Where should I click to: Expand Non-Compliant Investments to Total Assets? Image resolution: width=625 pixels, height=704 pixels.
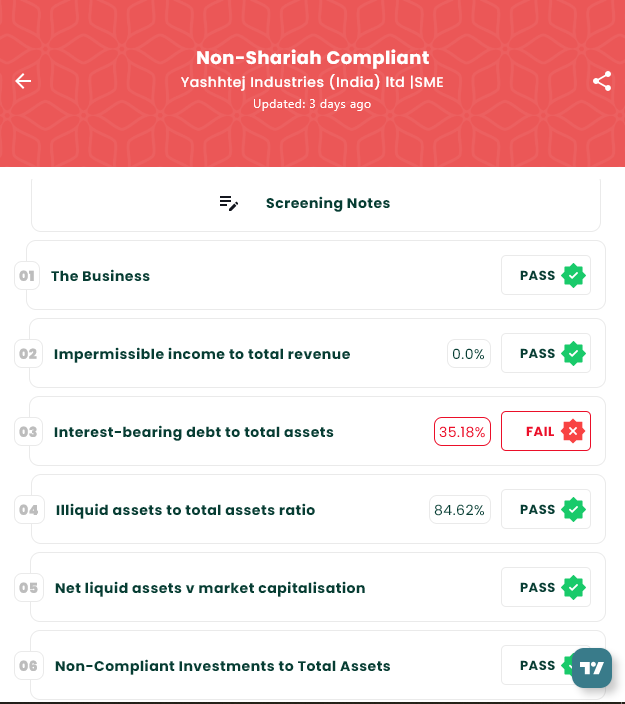222,666
